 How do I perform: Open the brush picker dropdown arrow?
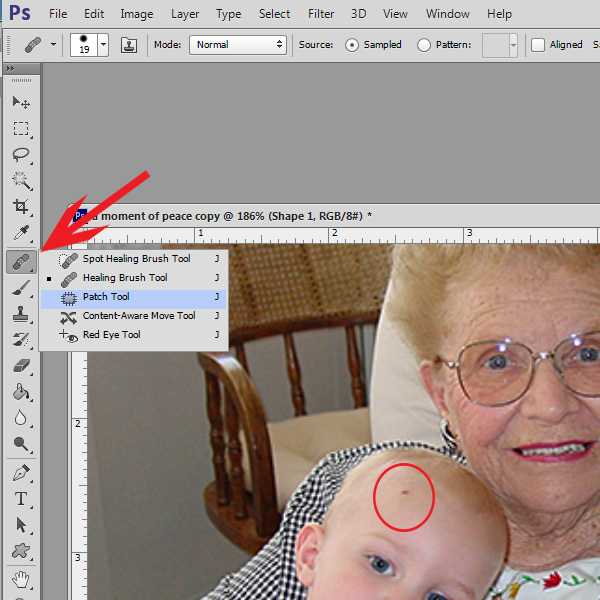(103, 45)
